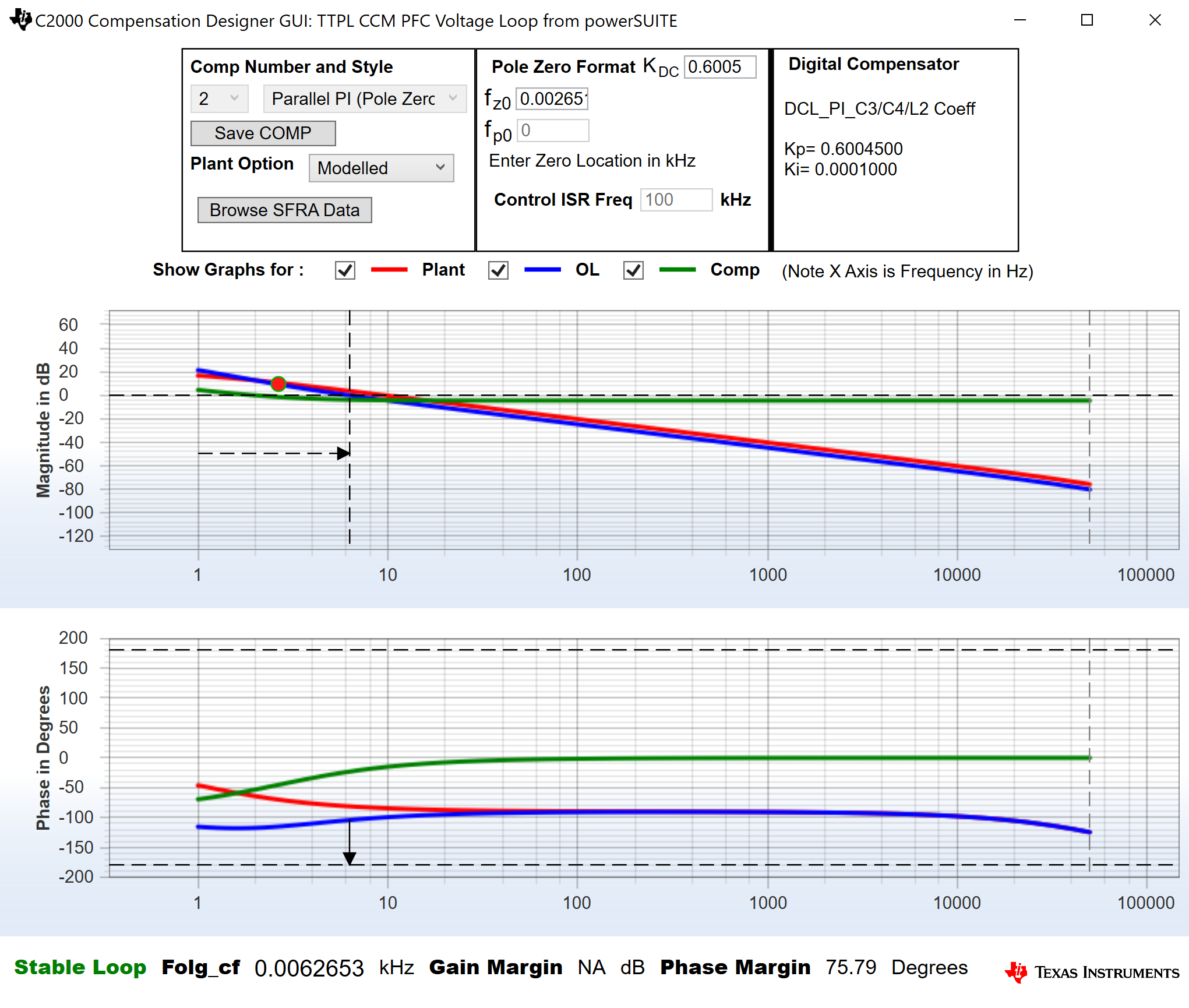Open the Parallel PI style dropdown
1189x1008 pixels.
coord(365,98)
